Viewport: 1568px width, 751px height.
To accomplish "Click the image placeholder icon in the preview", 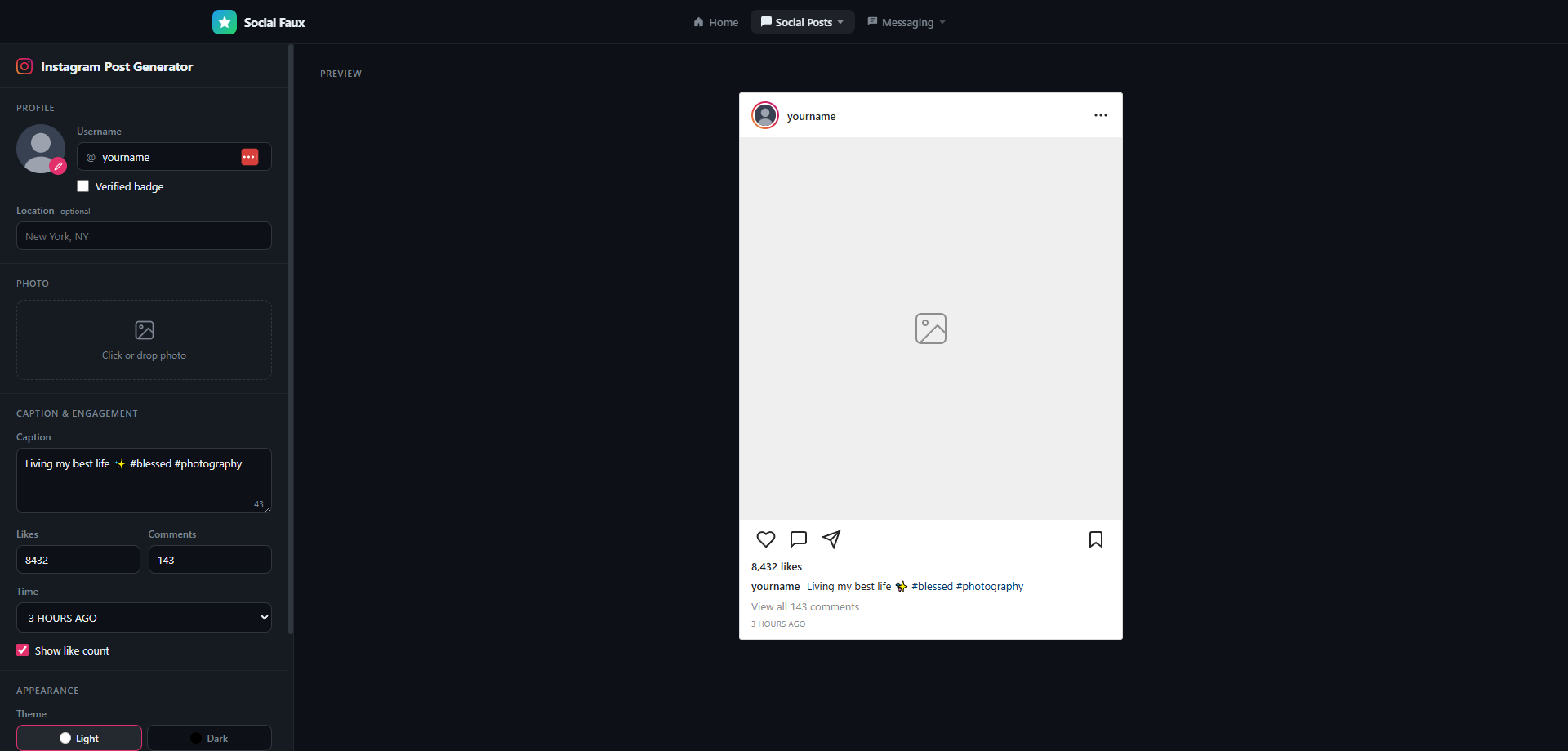I will pyautogui.click(x=931, y=329).
